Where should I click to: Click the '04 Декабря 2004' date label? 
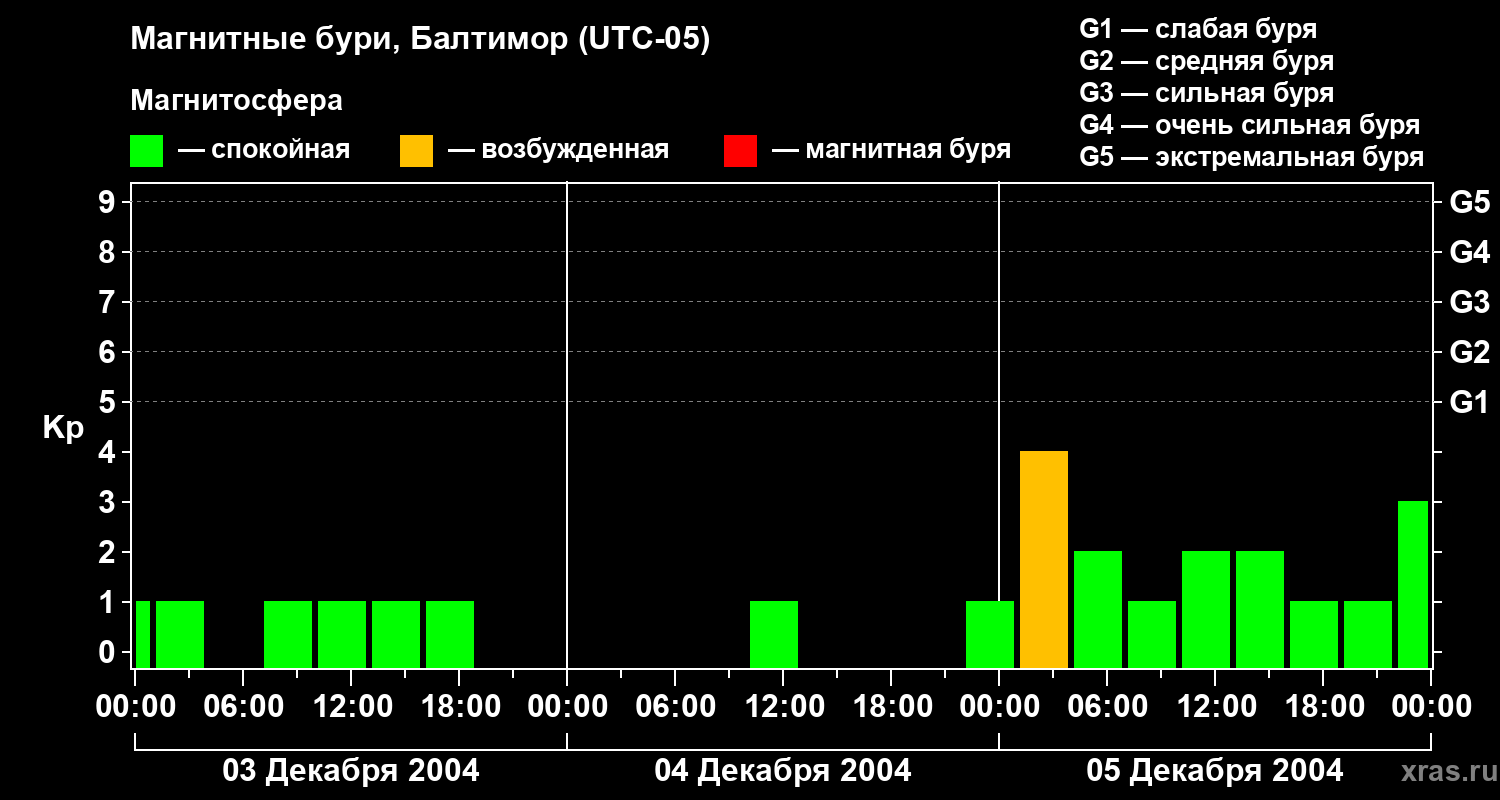[x=783, y=771]
